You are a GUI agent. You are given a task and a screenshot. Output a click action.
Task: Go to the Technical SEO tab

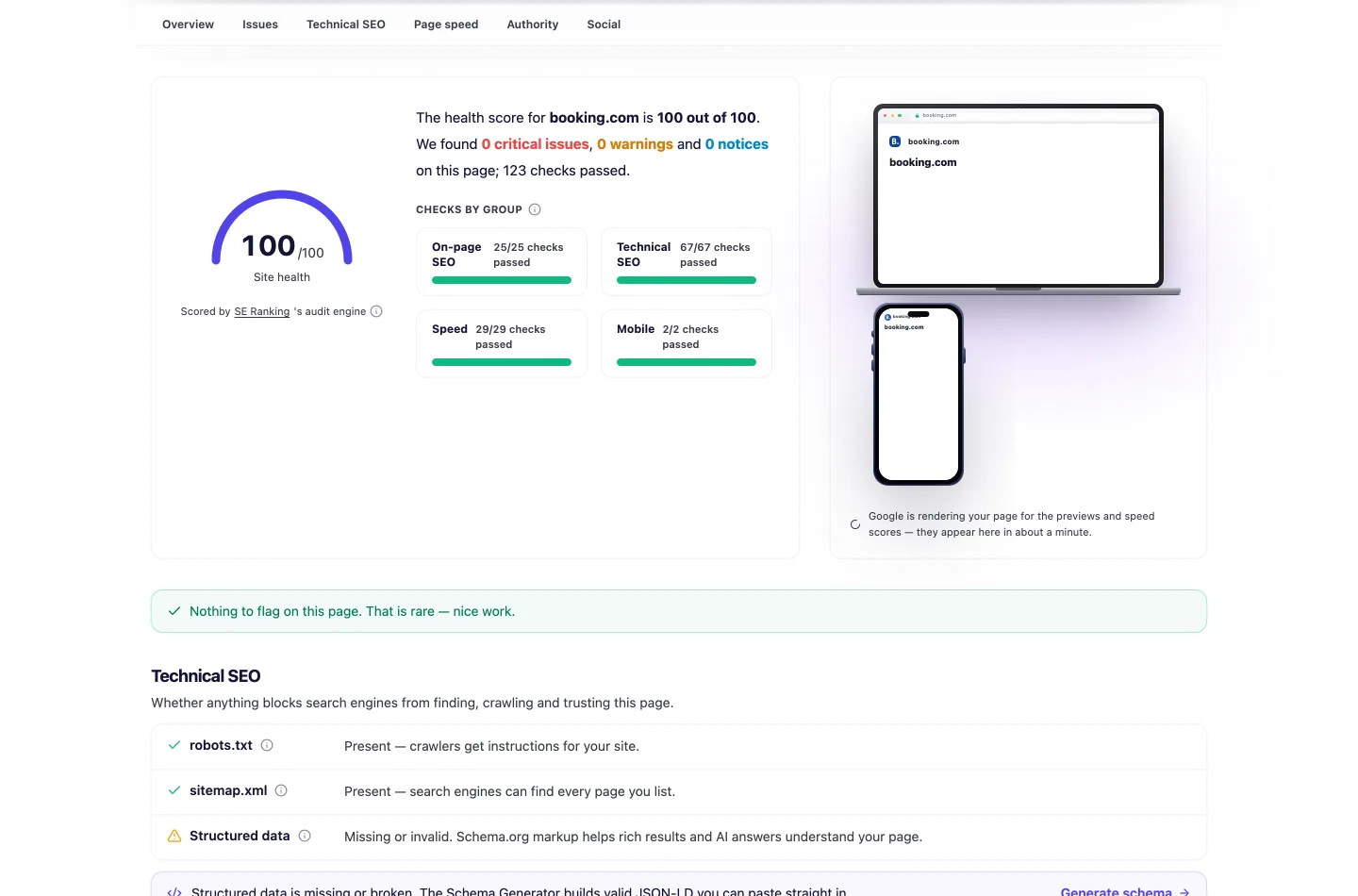(346, 25)
